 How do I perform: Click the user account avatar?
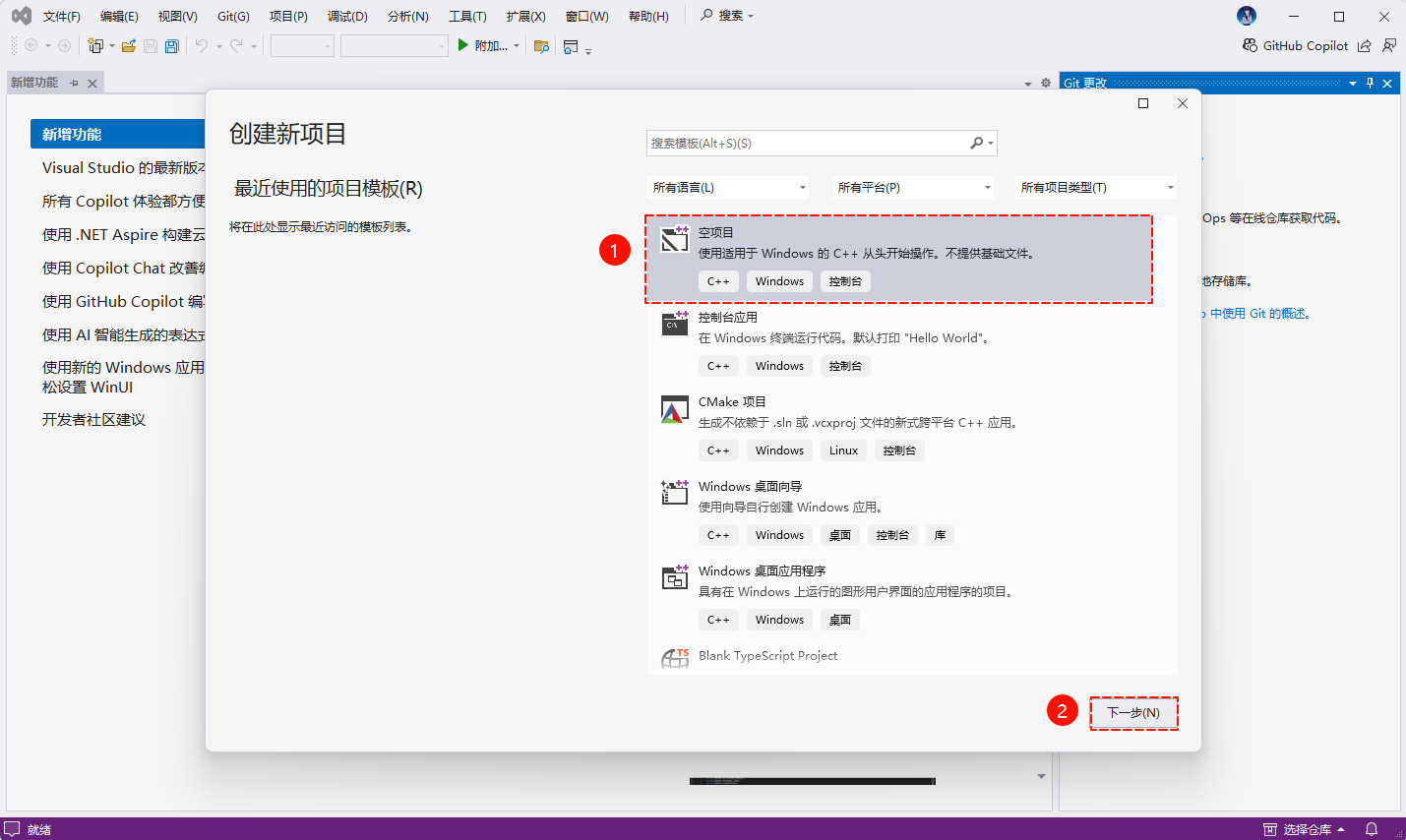[x=1247, y=16]
